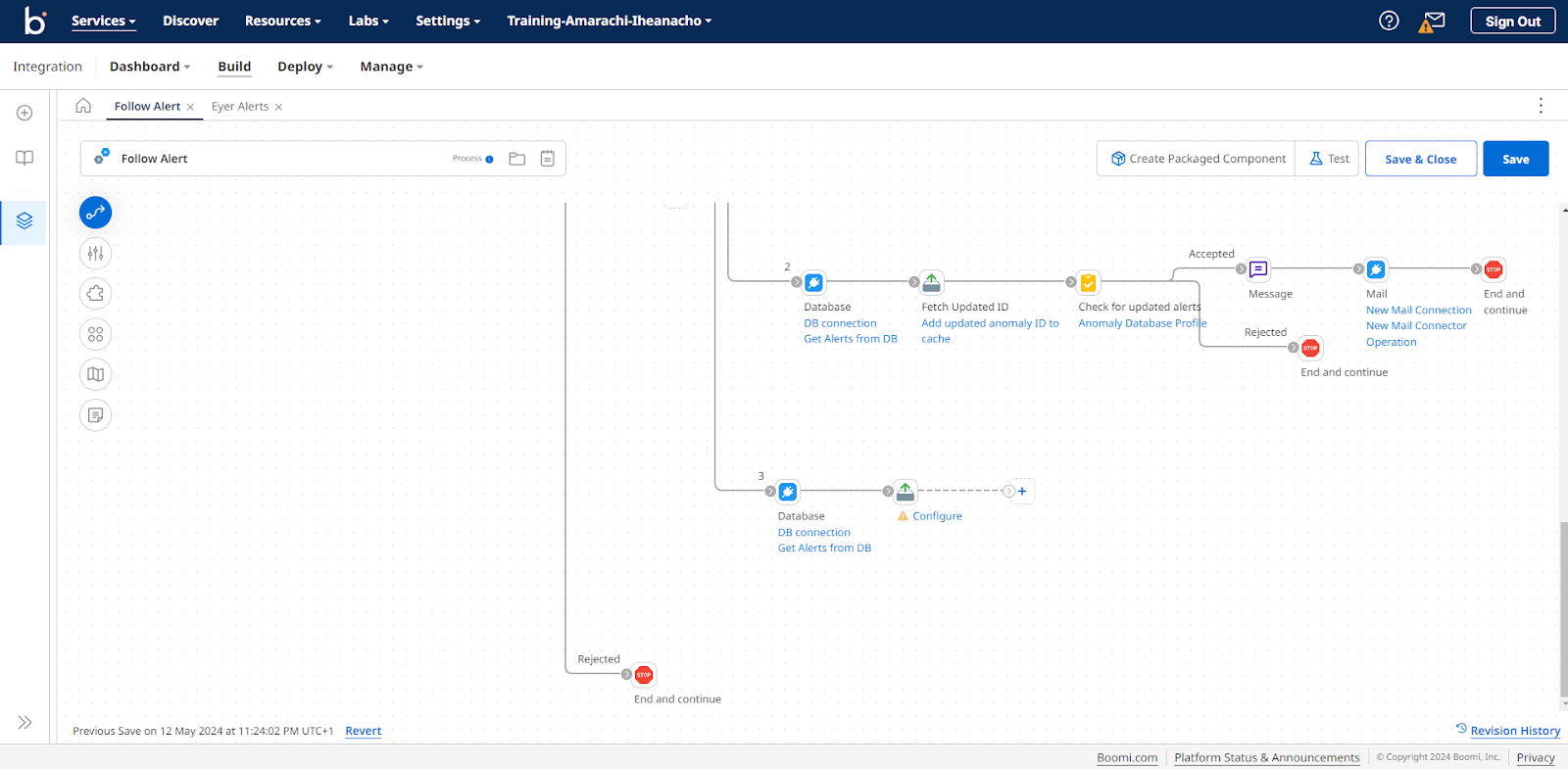Click the create new component plus icon
This screenshot has height=769, width=1568.
coord(24,113)
